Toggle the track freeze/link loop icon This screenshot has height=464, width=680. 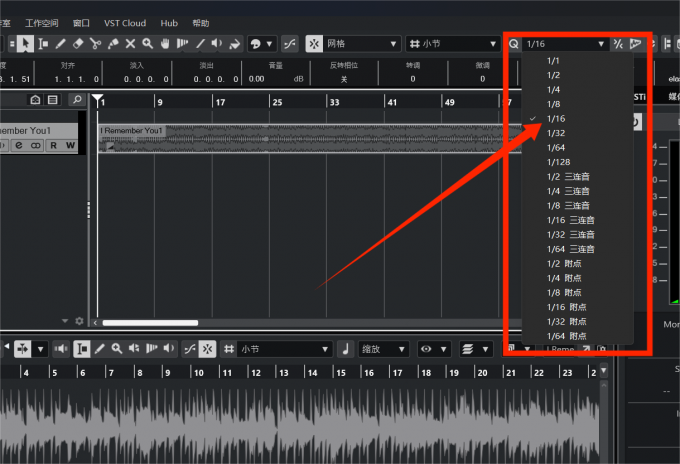(x=36, y=145)
